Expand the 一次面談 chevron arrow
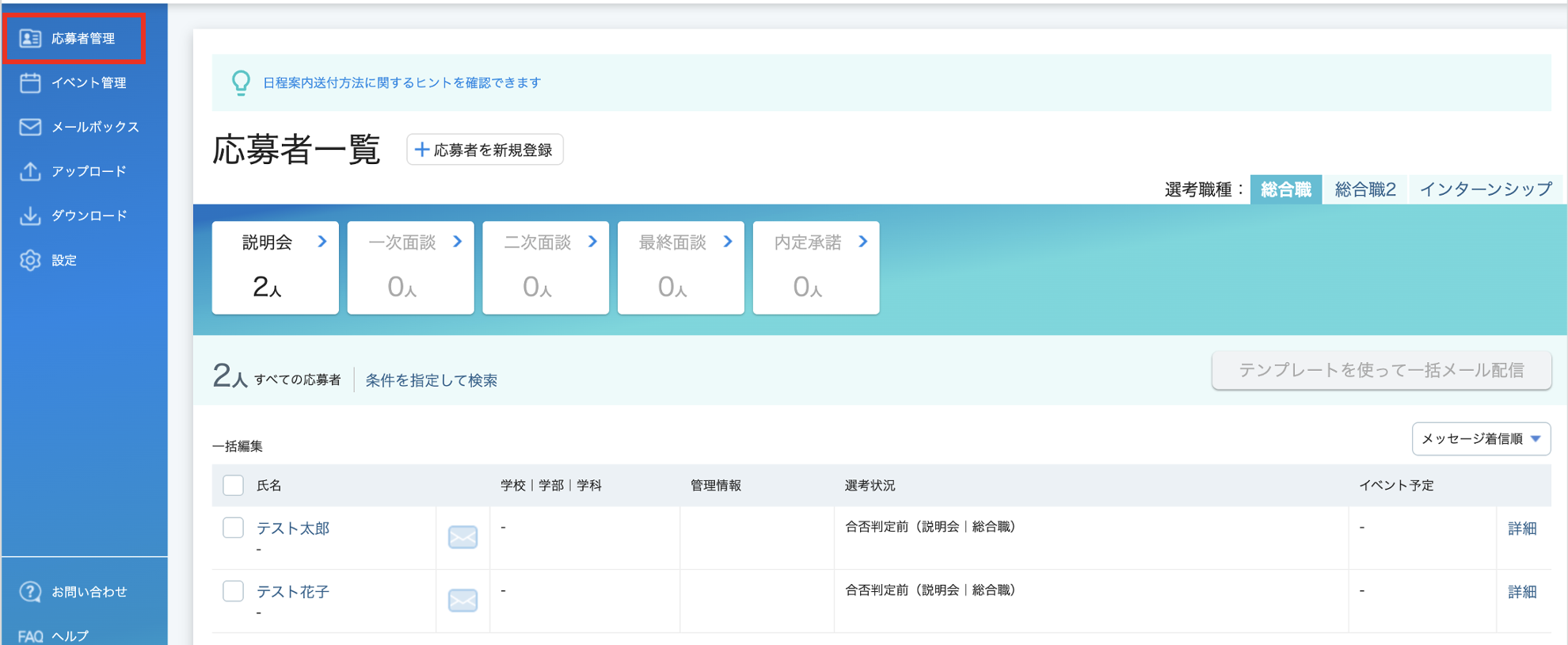 (x=458, y=242)
